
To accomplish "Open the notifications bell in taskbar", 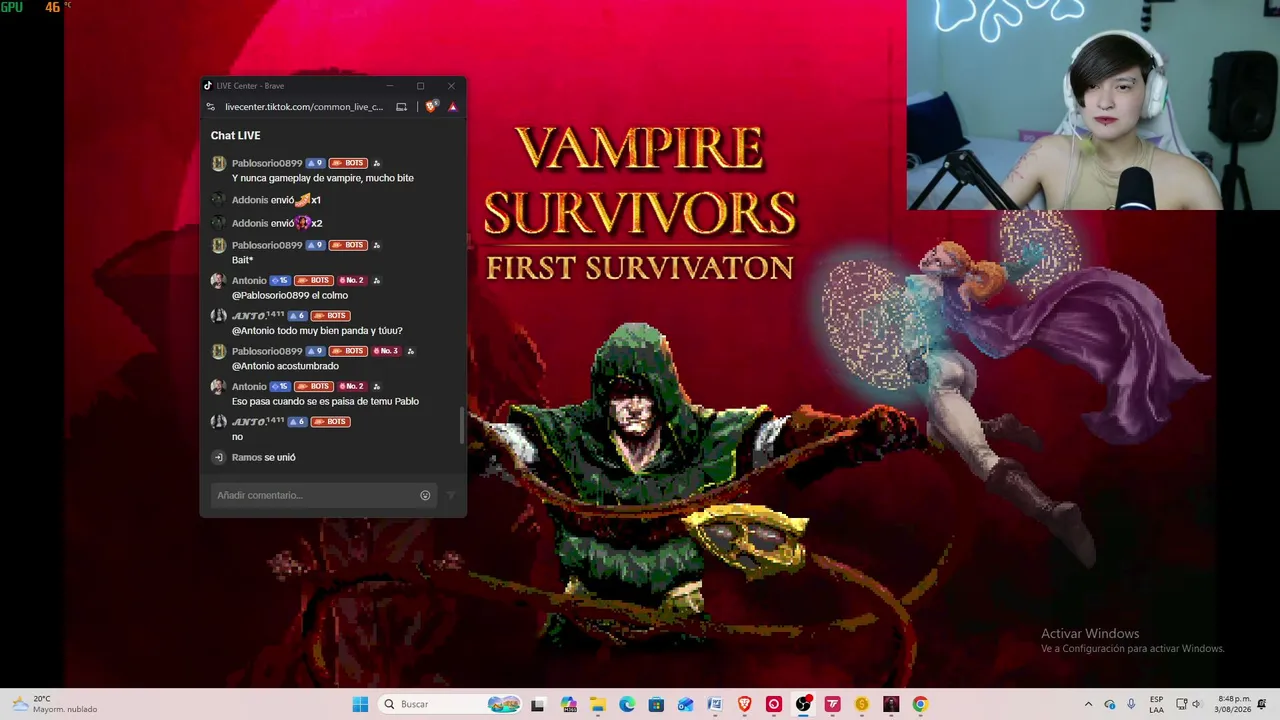I will point(1263,704).
